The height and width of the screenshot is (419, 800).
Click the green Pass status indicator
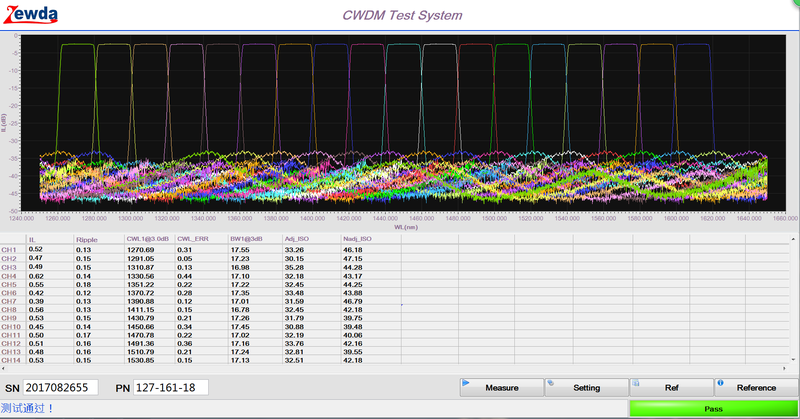[713, 409]
